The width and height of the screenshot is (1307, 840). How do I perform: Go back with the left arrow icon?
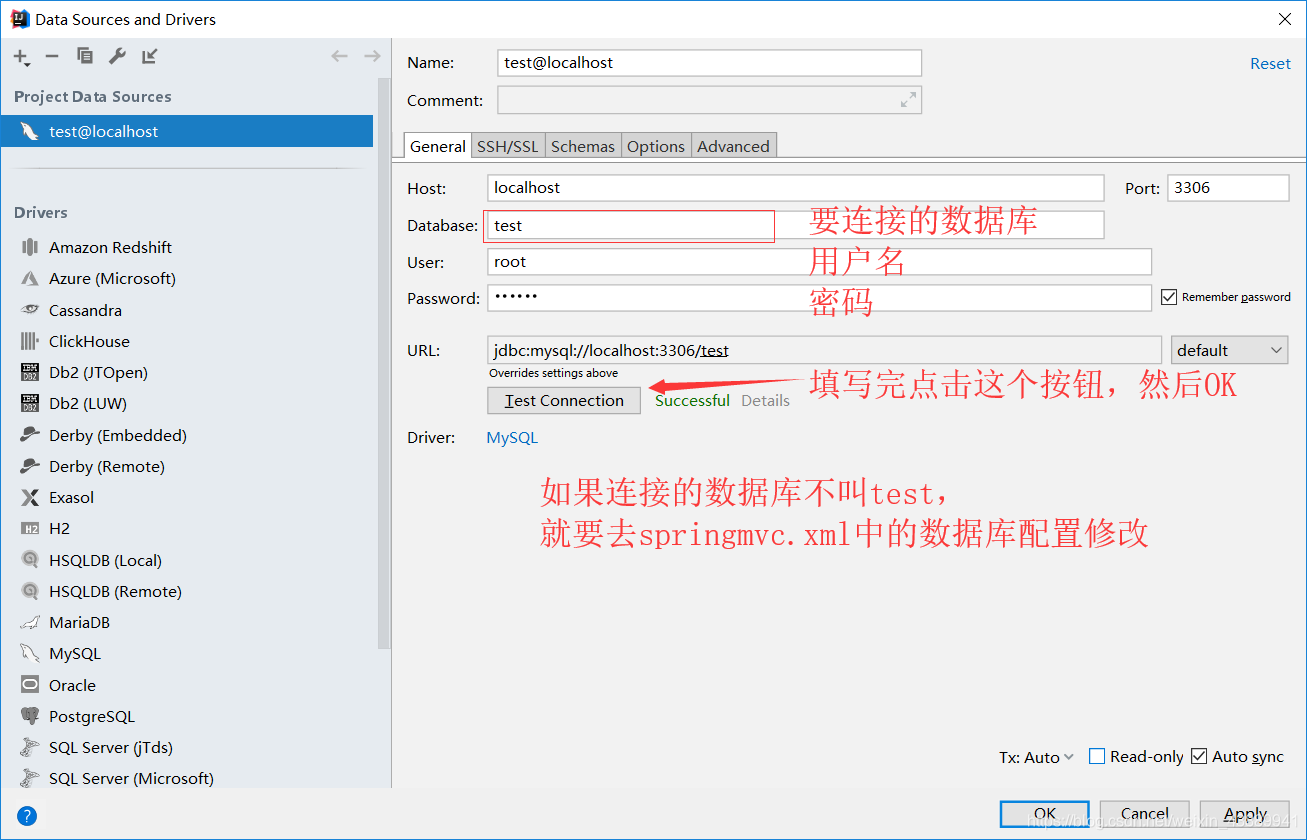pos(339,56)
